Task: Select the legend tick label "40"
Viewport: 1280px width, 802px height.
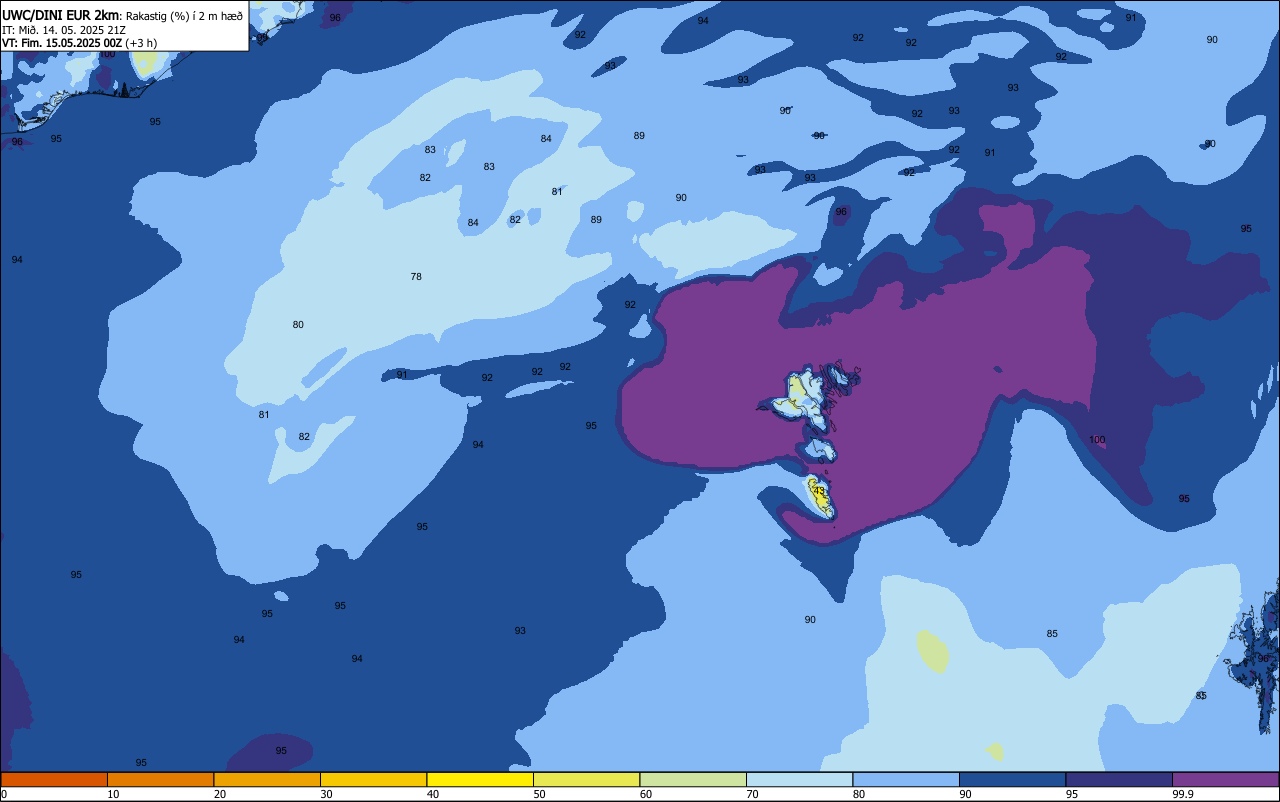Action: [x=433, y=794]
